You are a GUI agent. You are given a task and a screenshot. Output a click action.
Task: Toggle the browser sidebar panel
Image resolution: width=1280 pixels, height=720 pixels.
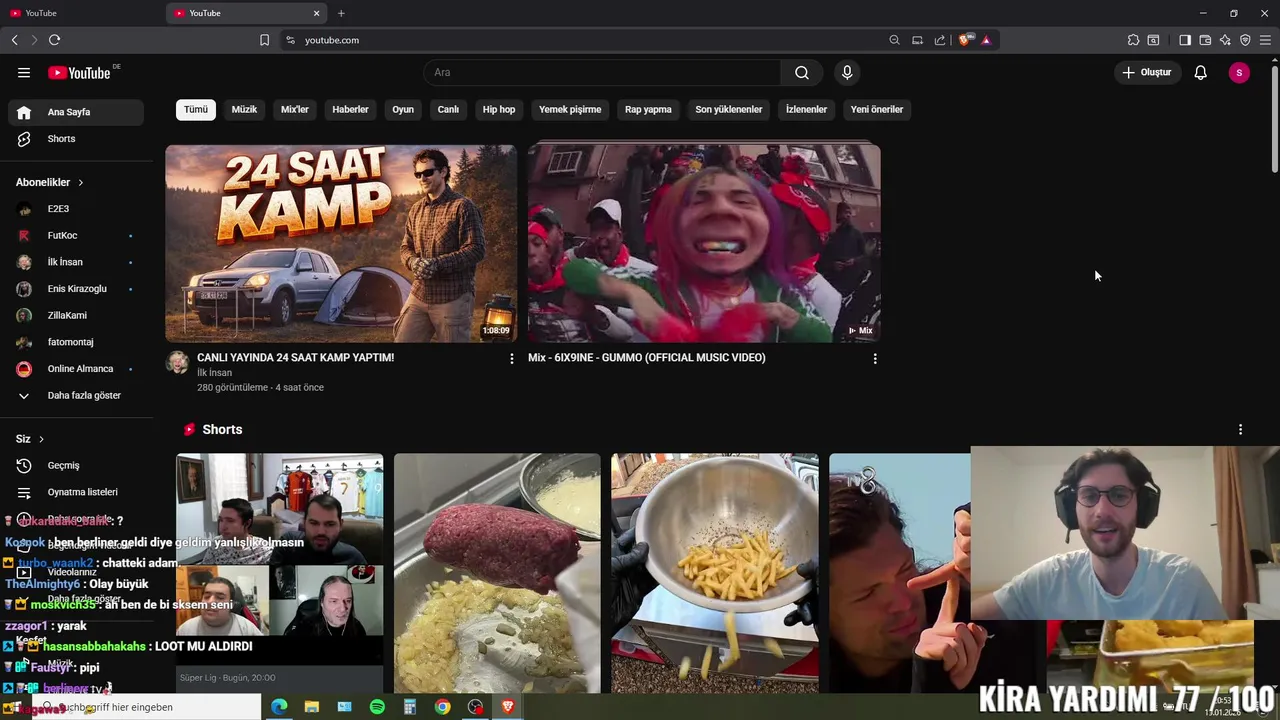1185,40
